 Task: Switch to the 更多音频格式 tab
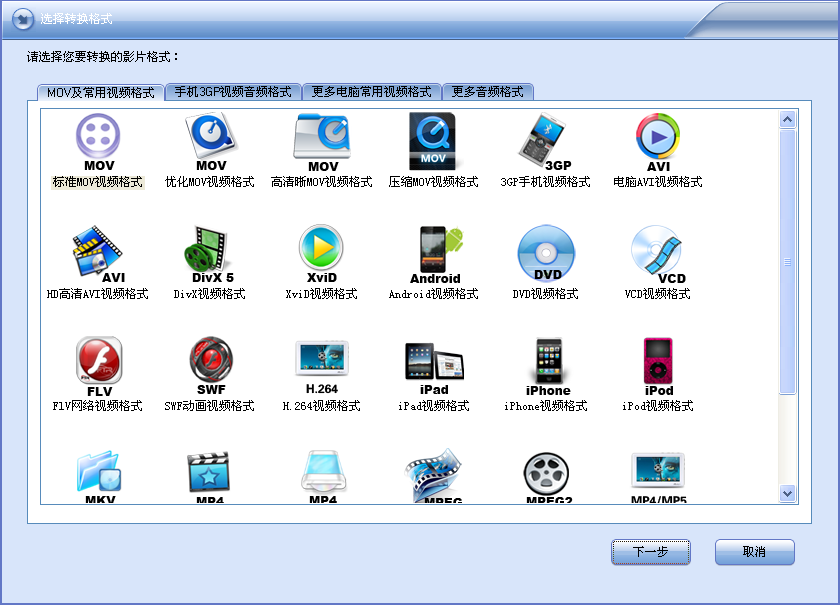click(x=487, y=91)
